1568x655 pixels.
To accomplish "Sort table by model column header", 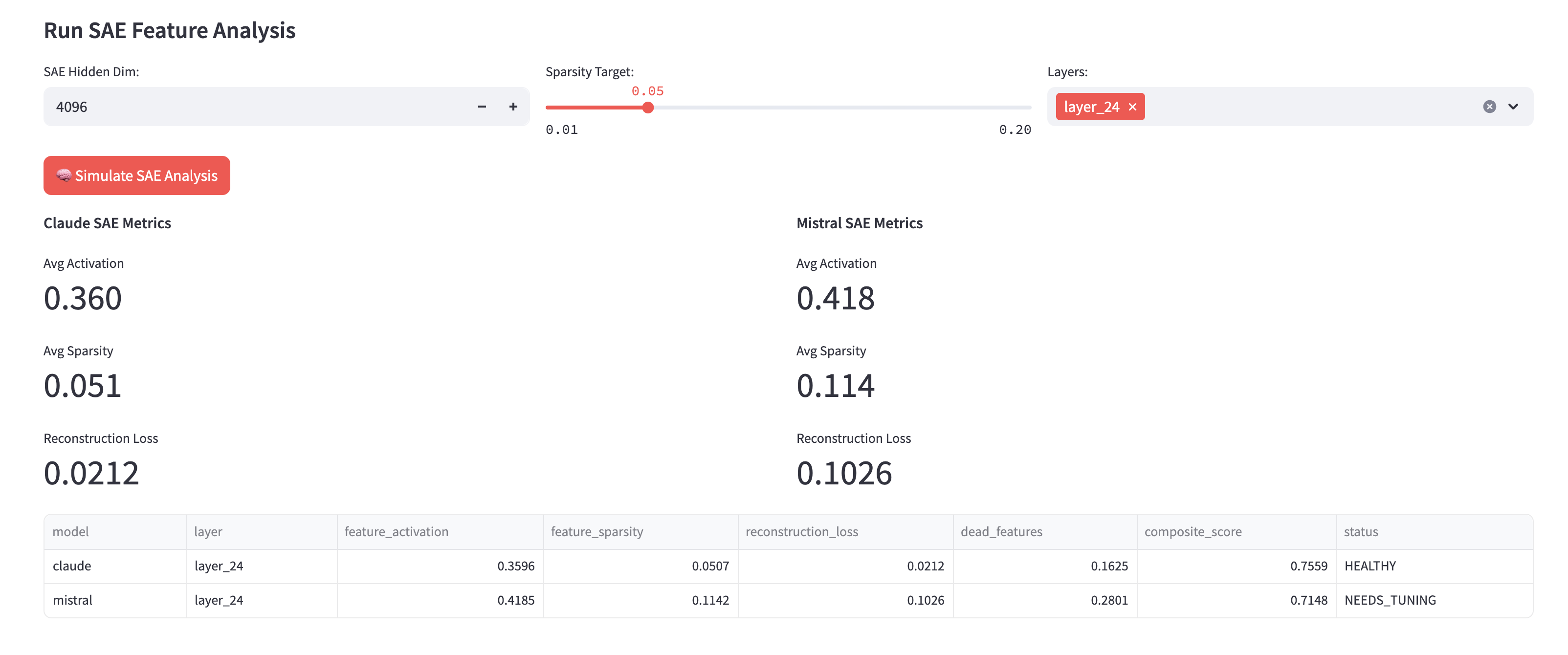I will [x=70, y=531].
